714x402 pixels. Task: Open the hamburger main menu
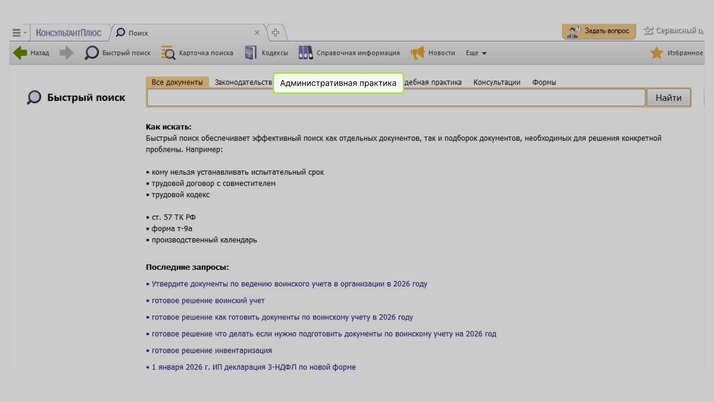tap(17, 32)
